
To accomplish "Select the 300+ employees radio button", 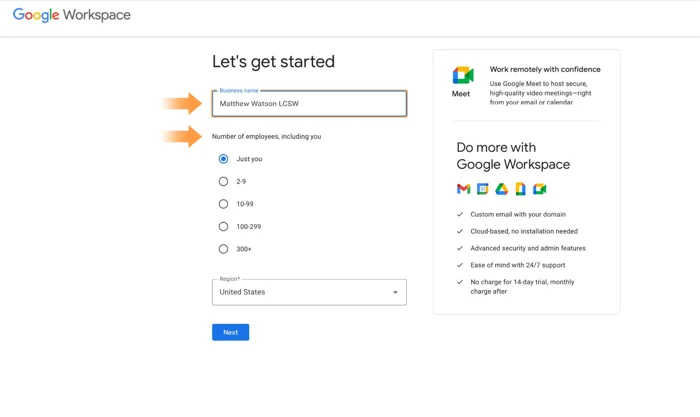I will pyautogui.click(x=223, y=249).
